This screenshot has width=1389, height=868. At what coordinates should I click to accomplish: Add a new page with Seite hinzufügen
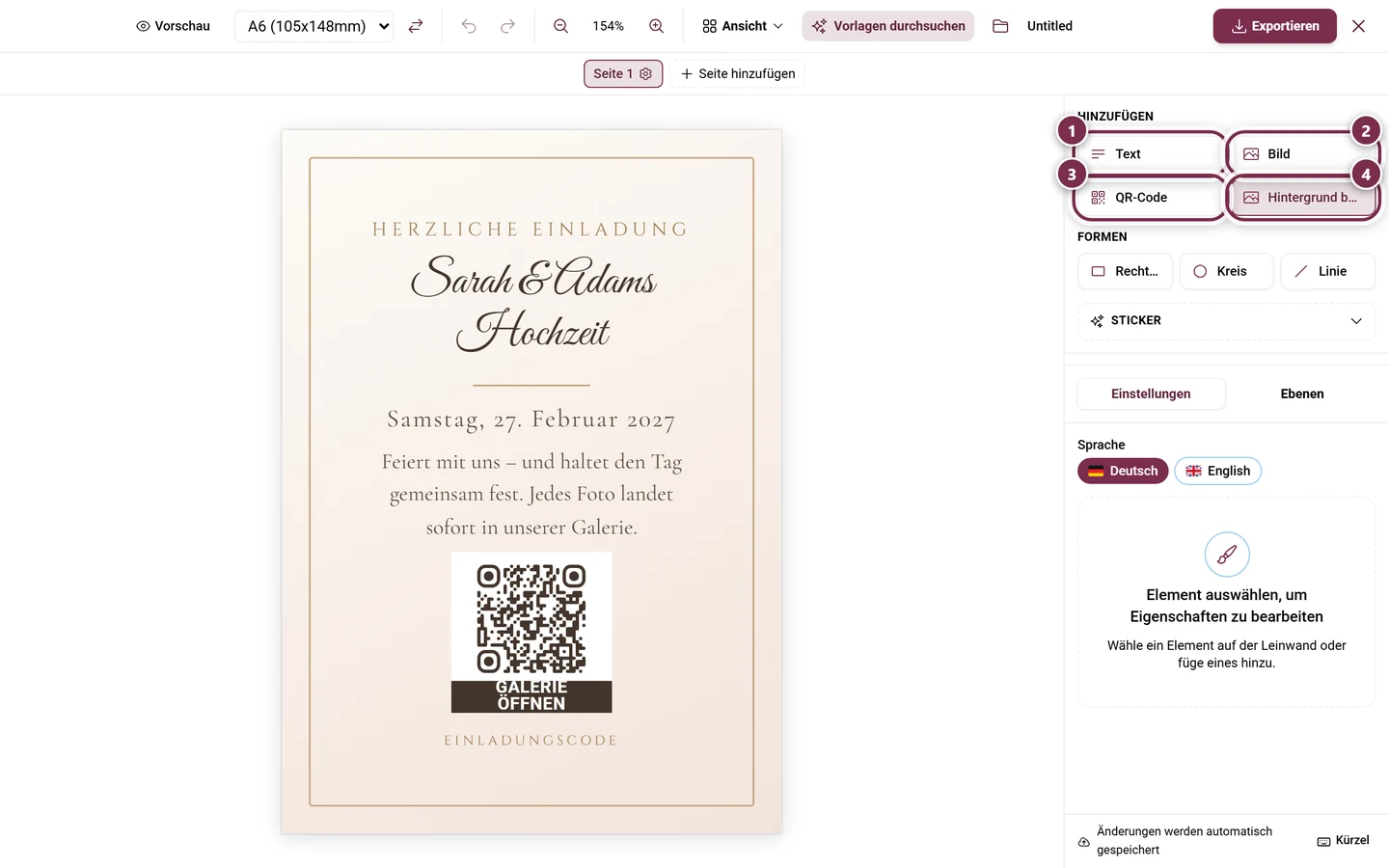(x=738, y=73)
